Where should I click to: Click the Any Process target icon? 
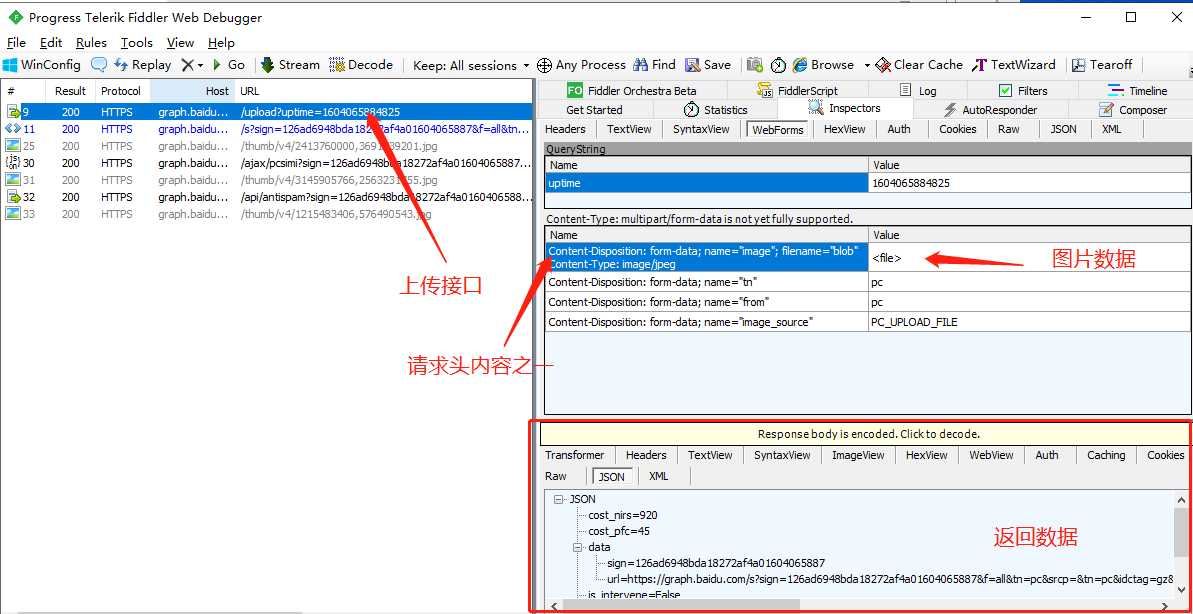pyautogui.click(x=544, y=65)
